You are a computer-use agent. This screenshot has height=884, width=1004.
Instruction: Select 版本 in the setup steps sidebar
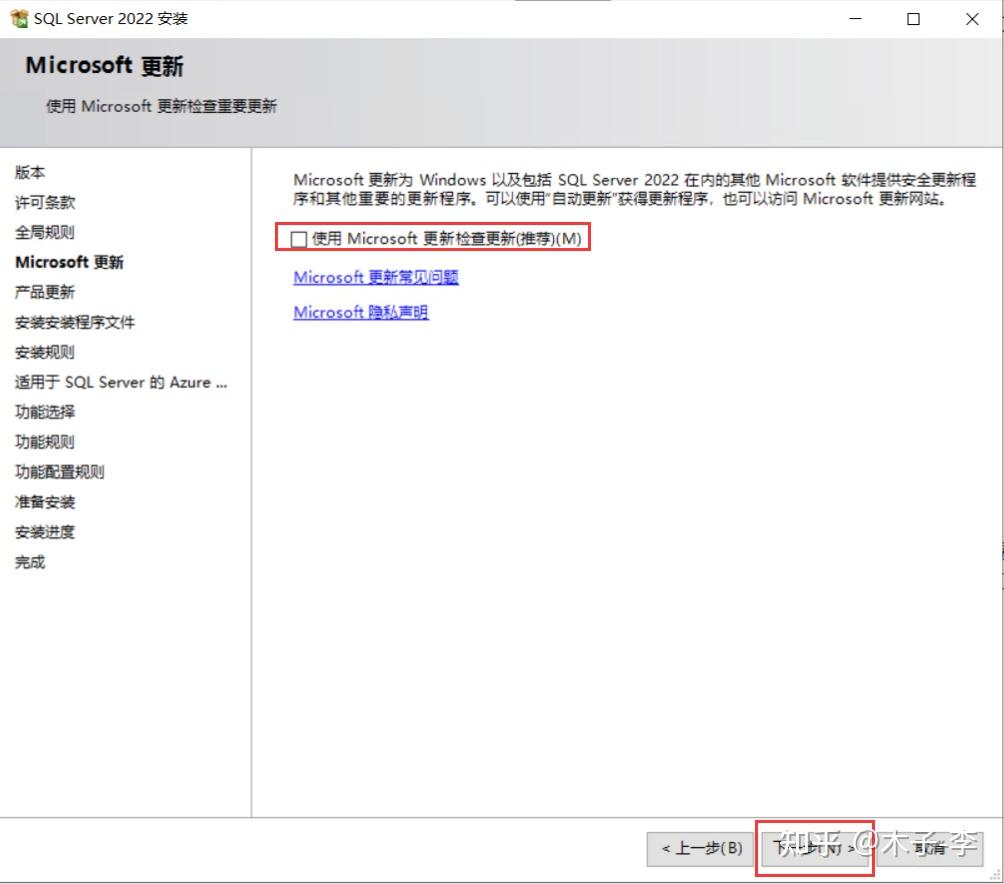point(29,172)
